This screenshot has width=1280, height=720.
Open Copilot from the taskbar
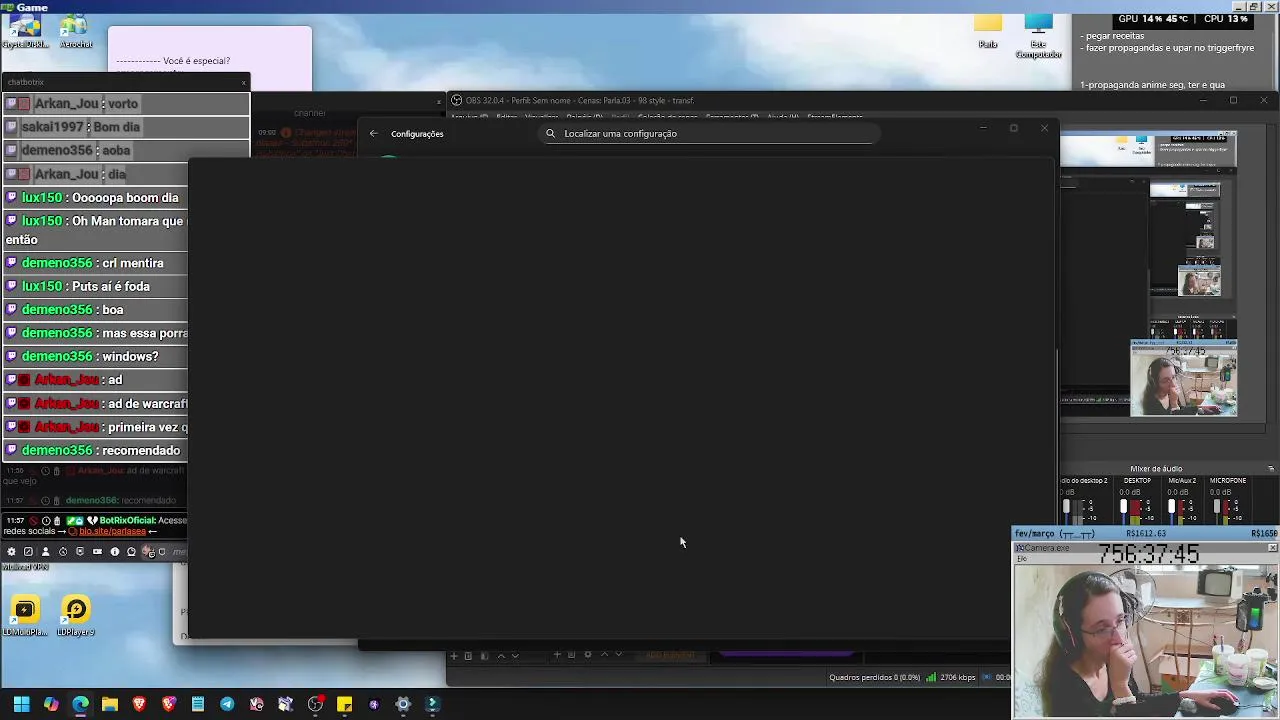click(x=51, y=704)
